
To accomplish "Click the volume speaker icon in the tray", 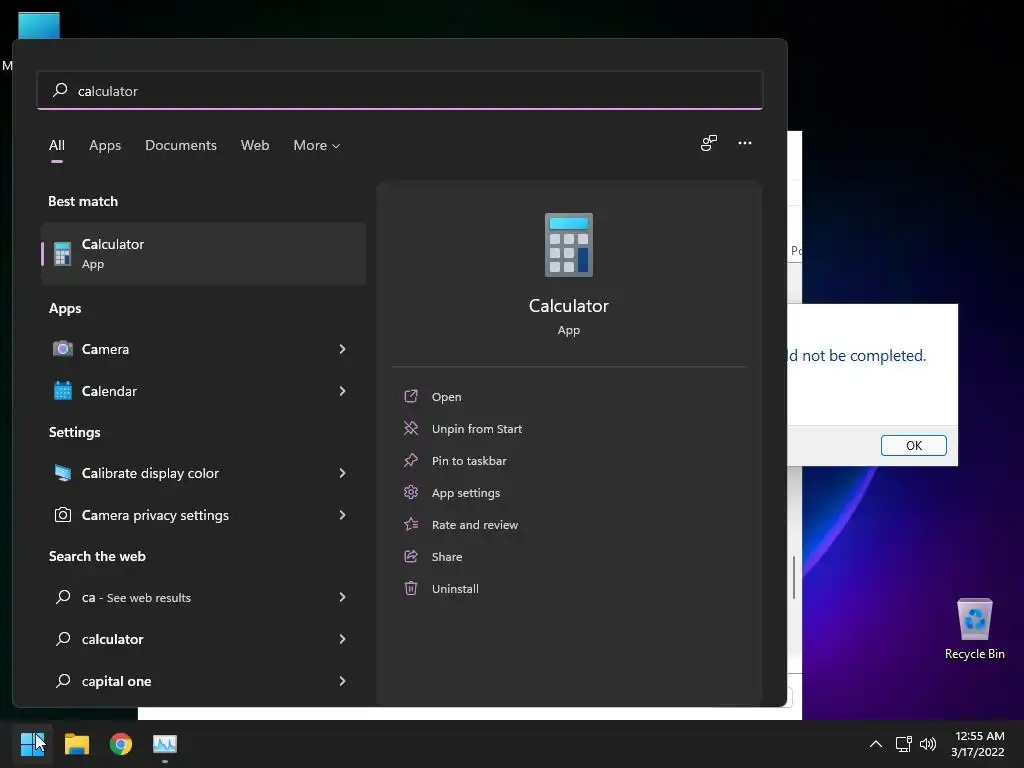I will click(x=927, y=744).
